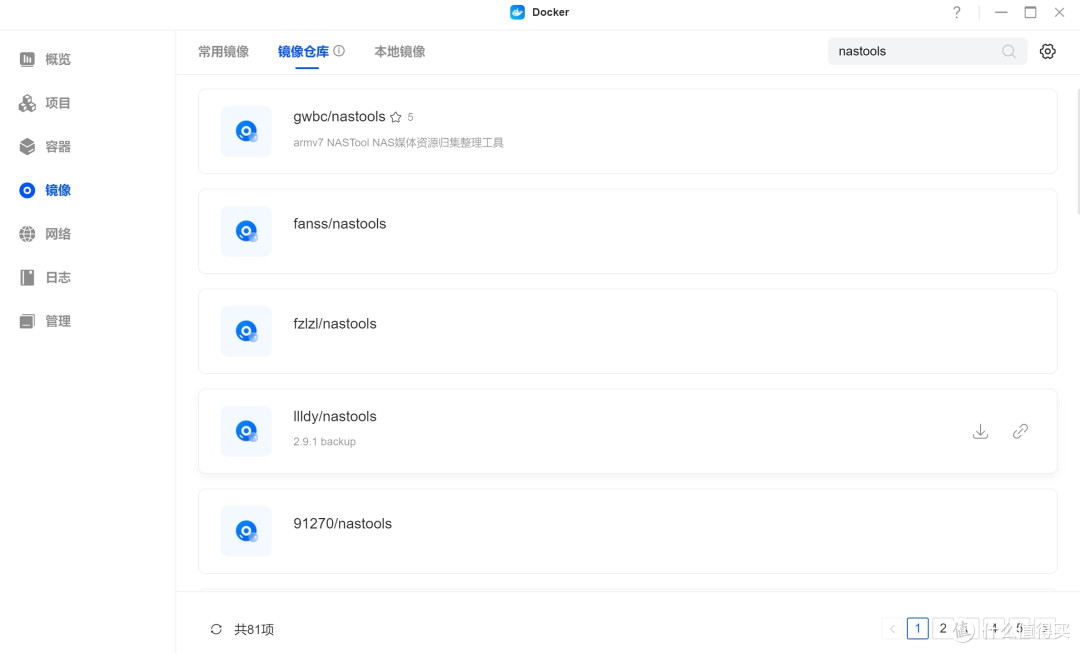Click fzlzl/nastools disc icon
The height and width of the screenshot is (653, 1080).
pyautogui.click(x=246, y=331)
